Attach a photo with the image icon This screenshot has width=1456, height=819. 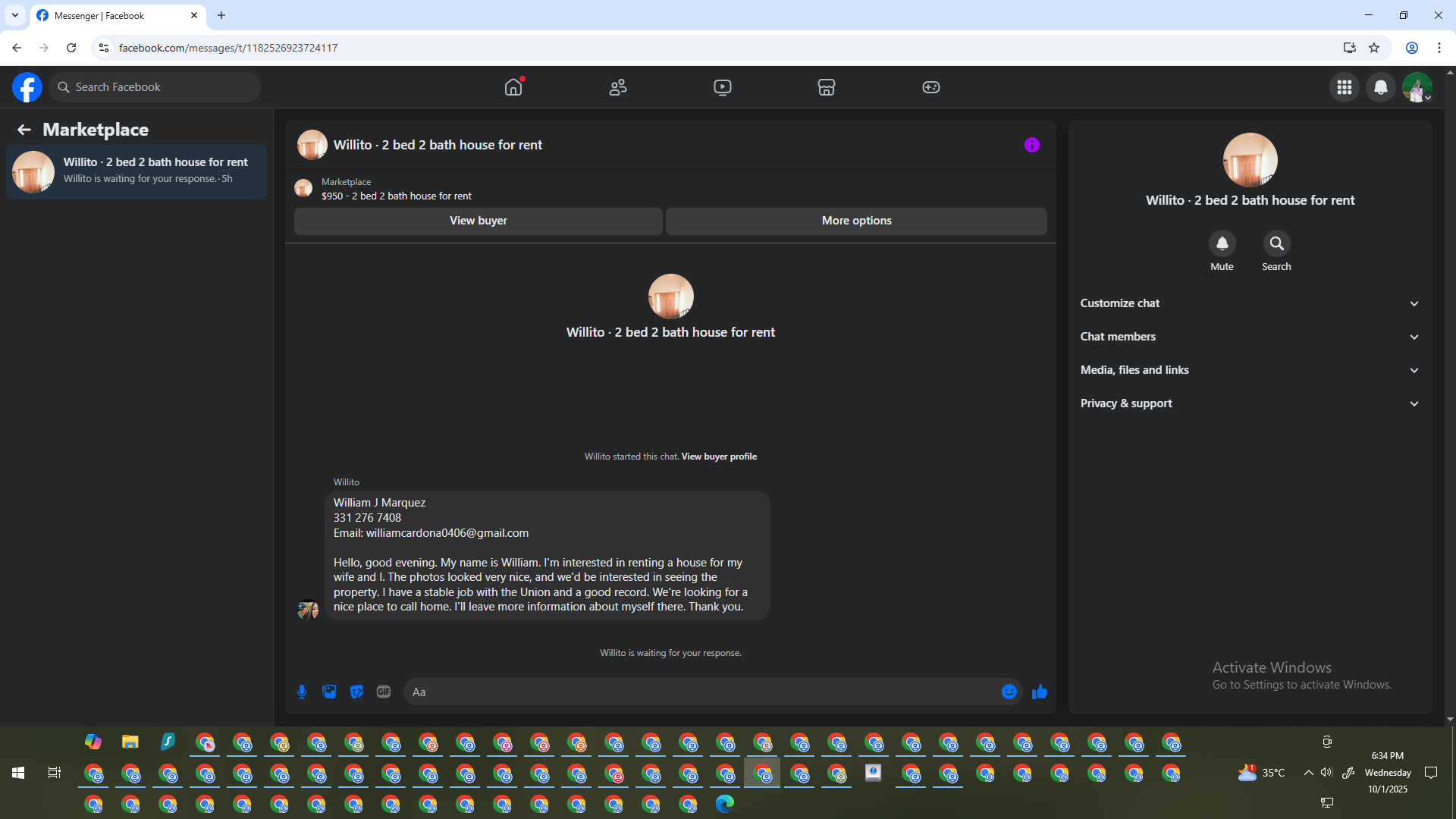329,692
